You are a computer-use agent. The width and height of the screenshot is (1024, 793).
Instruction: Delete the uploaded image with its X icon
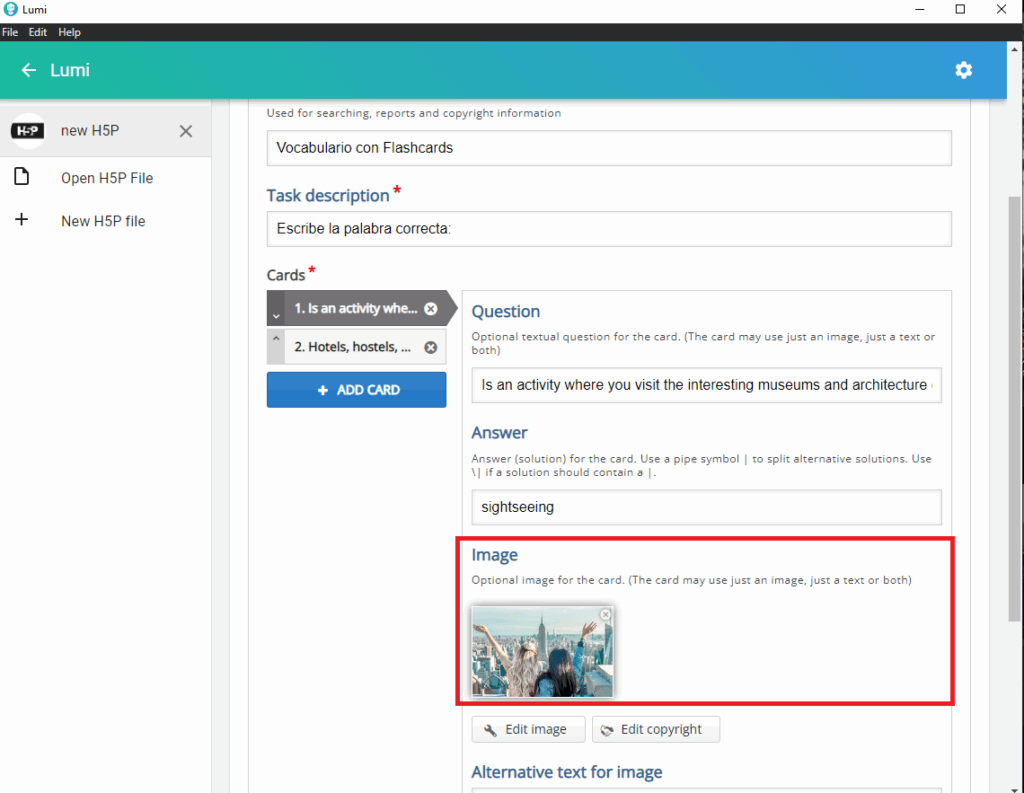pyautogui.click(x=605, y=614)
